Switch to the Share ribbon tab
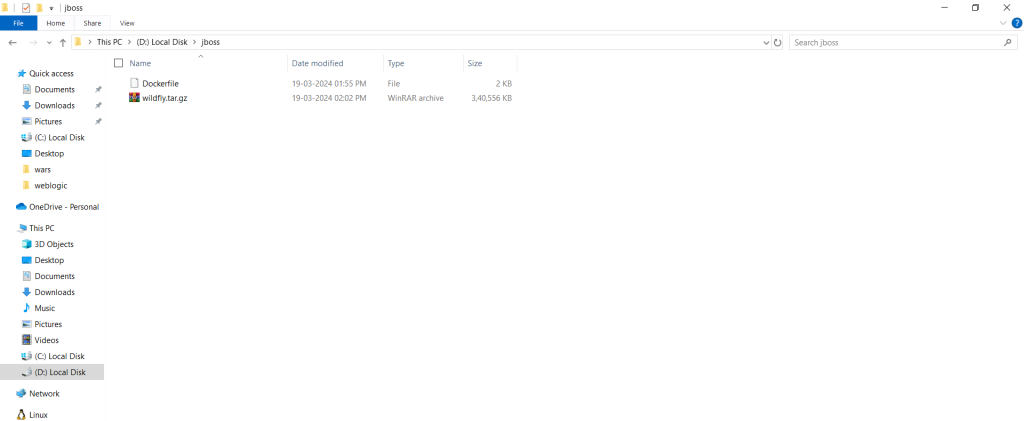This screenshot has height=421, width=1024. coord(92,23)
